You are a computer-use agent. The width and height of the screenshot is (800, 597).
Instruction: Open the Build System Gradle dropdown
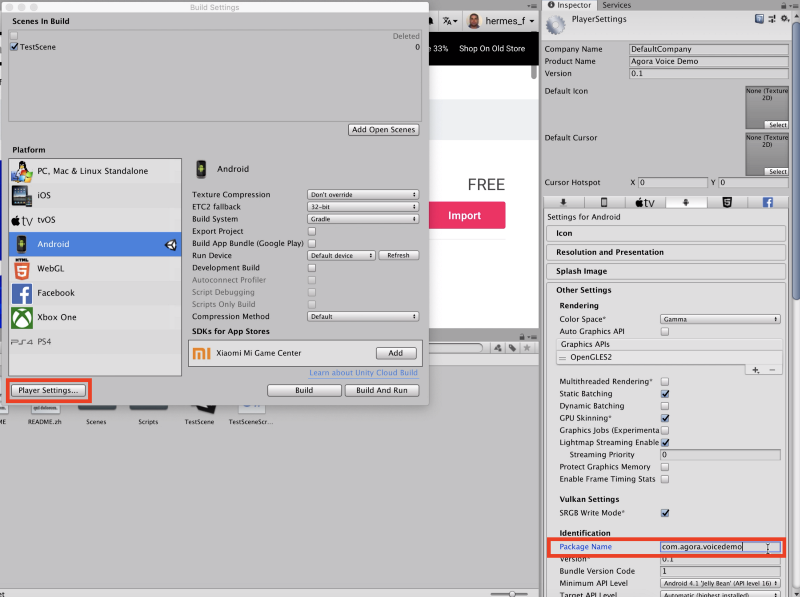363,219
